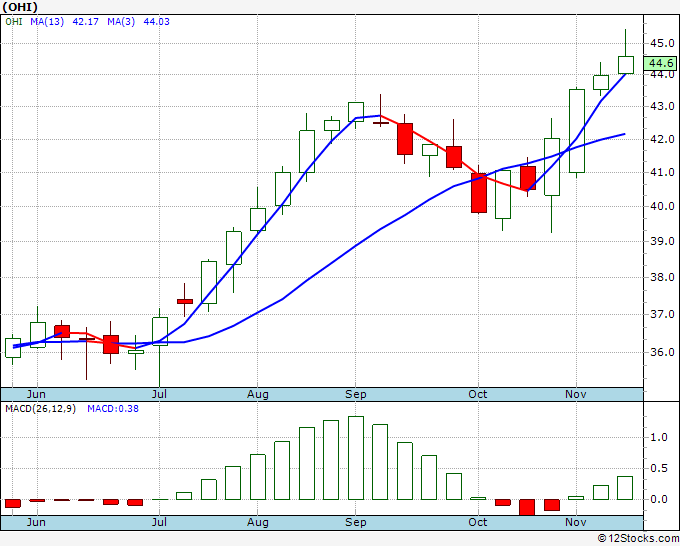Click the 37.0 price axis label
This screenshot has width=680, height=546.
click(662, 314)
